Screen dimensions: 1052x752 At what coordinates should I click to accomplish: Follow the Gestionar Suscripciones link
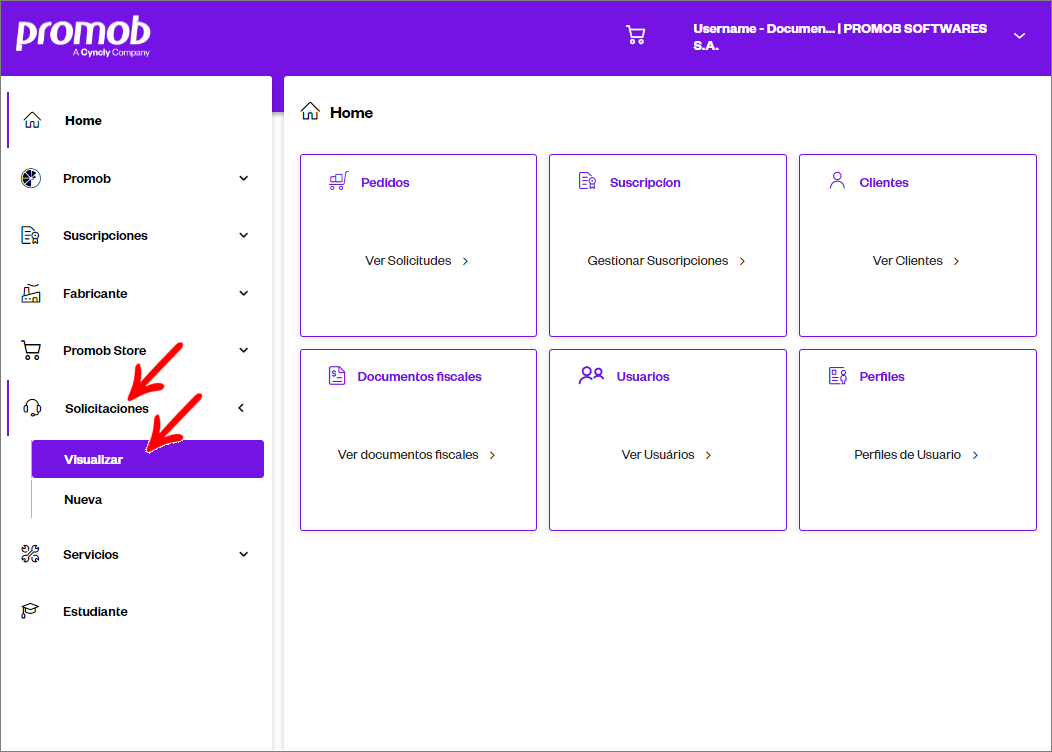[666, 261]
